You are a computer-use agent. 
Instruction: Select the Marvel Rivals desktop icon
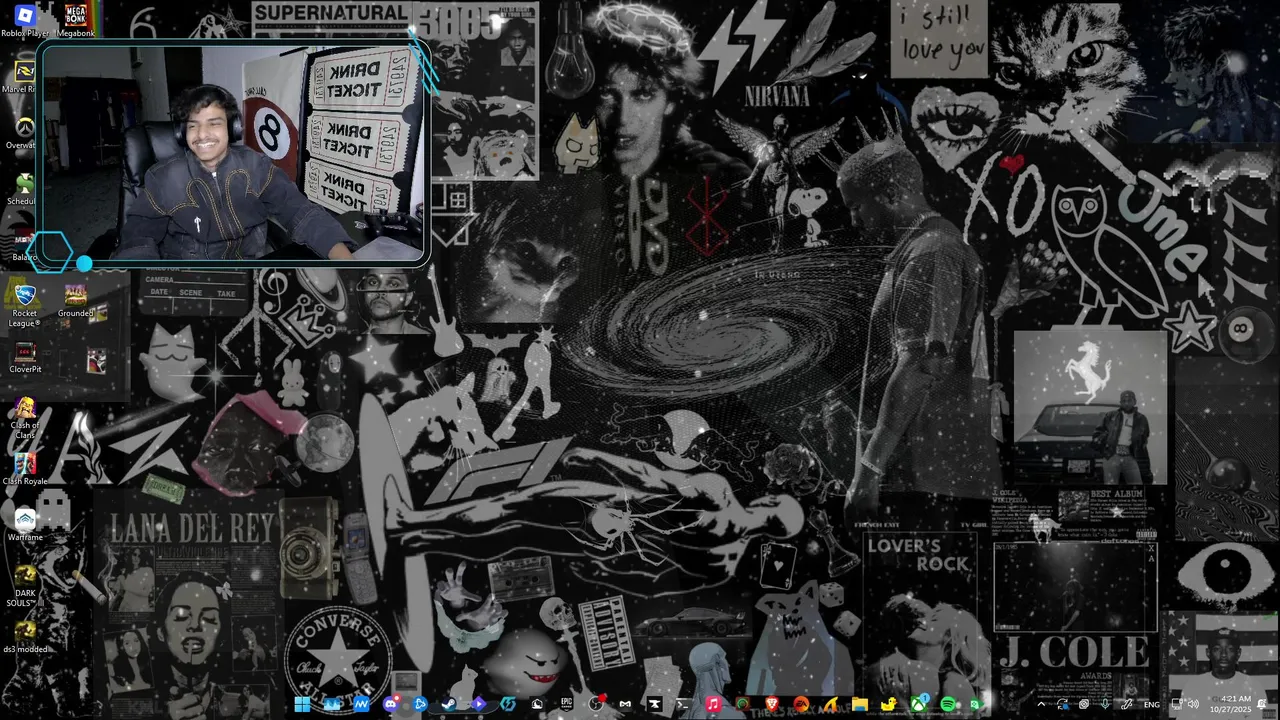[x=22, y=77]
